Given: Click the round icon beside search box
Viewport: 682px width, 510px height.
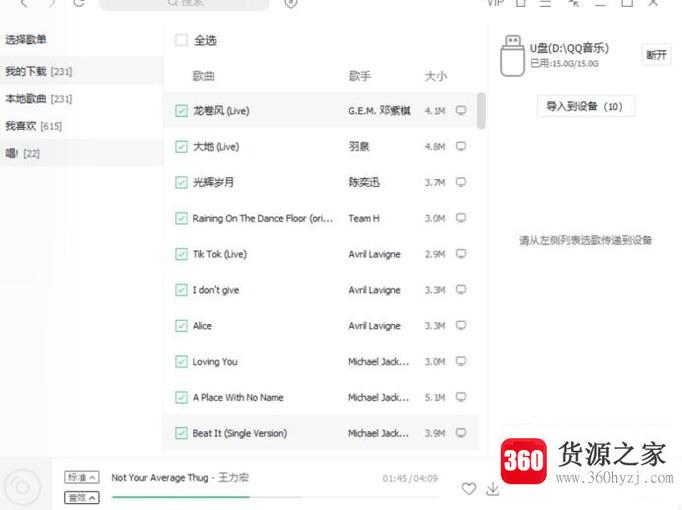Looking at the screenshot, I should [x=291, y=3].
